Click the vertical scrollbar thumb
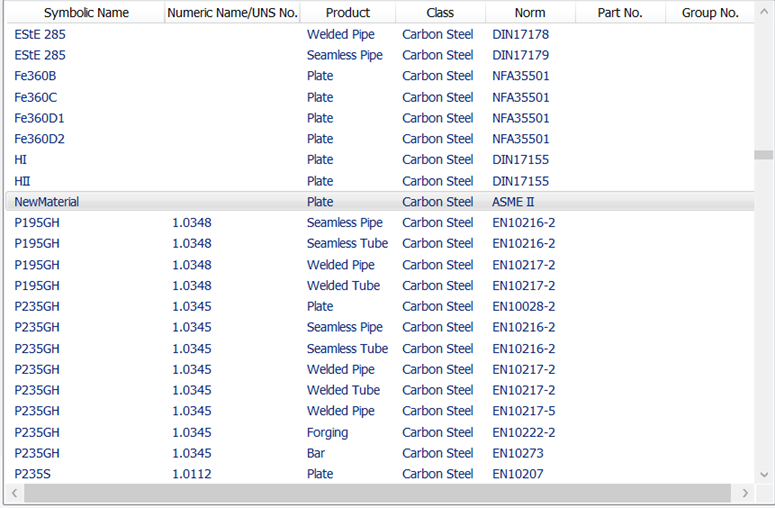The image size is (775, 508). pyautogui.click(x=764, y=155)
